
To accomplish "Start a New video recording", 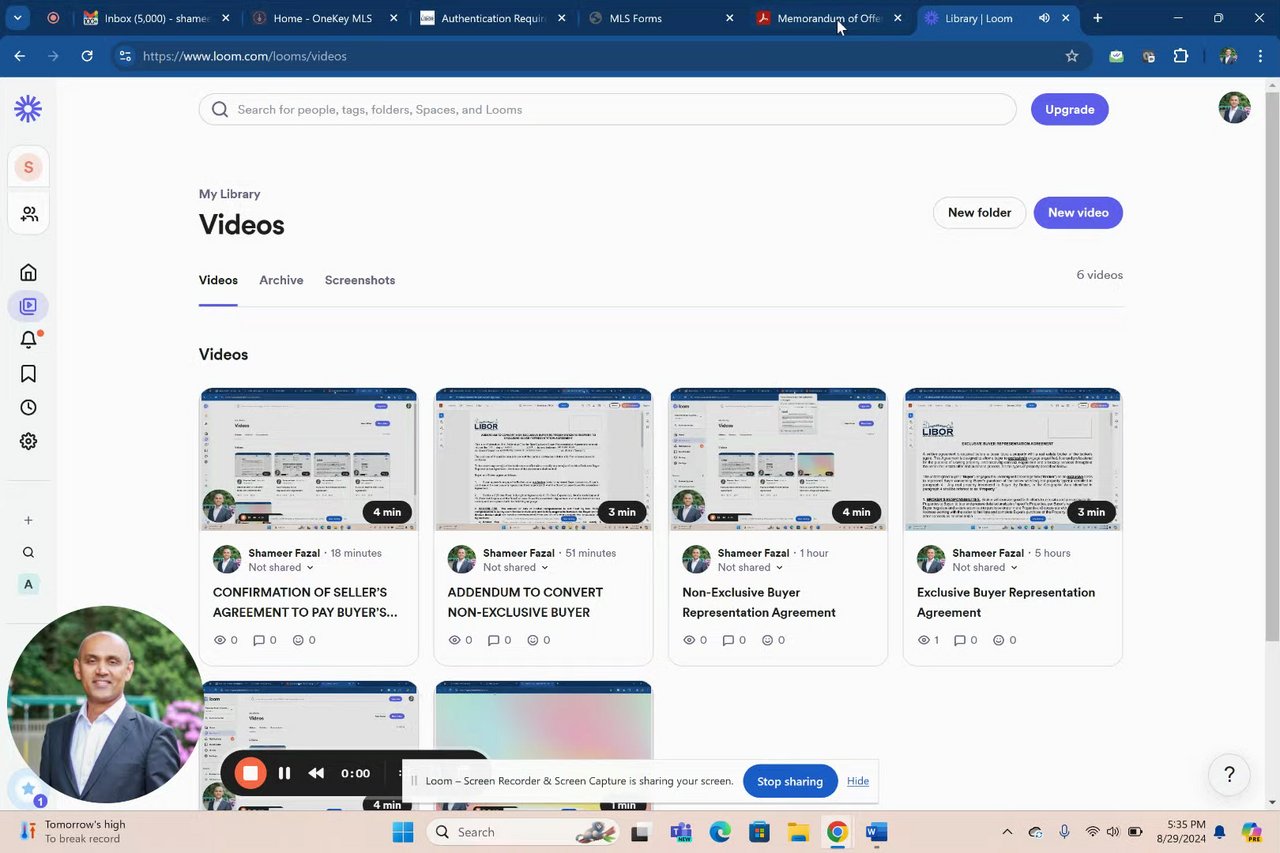I will tap(1078, 212).
